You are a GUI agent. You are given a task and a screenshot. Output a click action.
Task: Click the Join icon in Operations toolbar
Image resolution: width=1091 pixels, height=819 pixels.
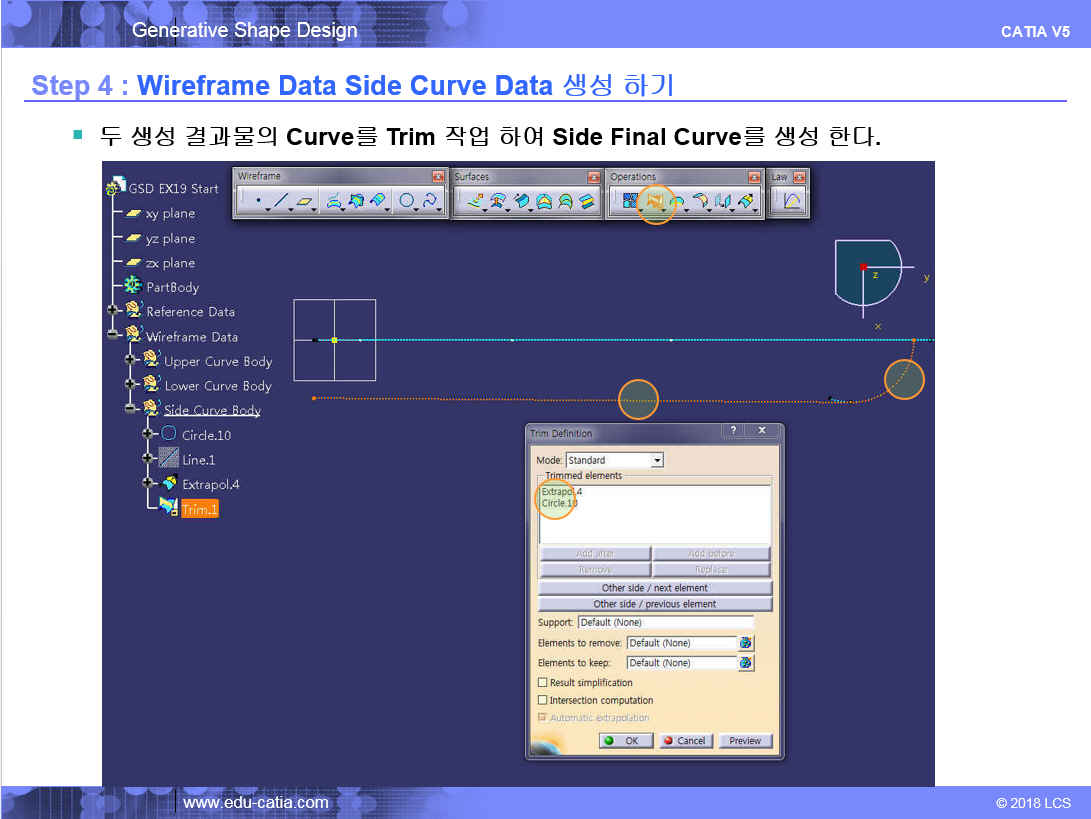[630, 202]
